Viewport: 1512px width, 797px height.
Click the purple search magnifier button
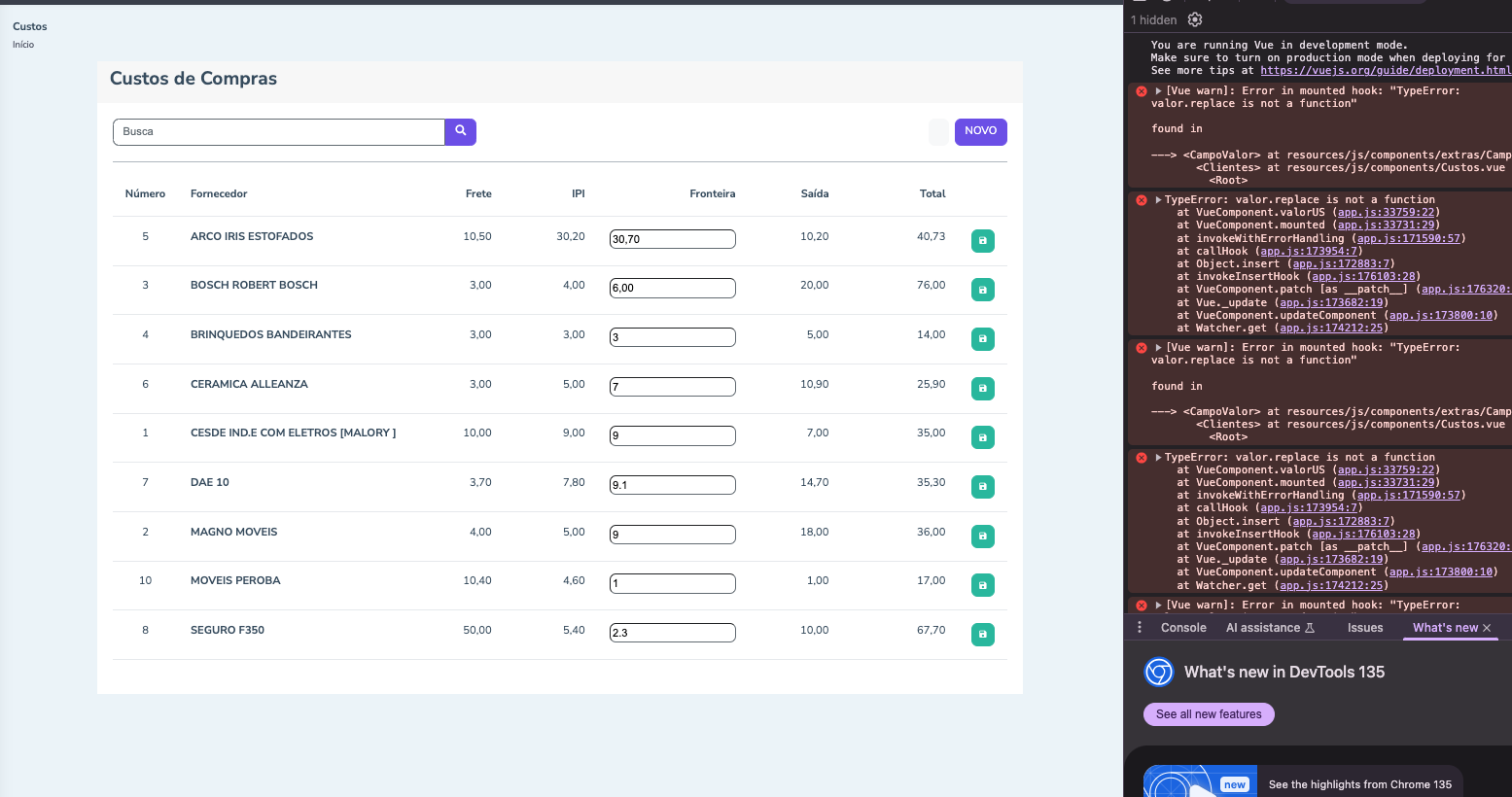coord(460,131)
